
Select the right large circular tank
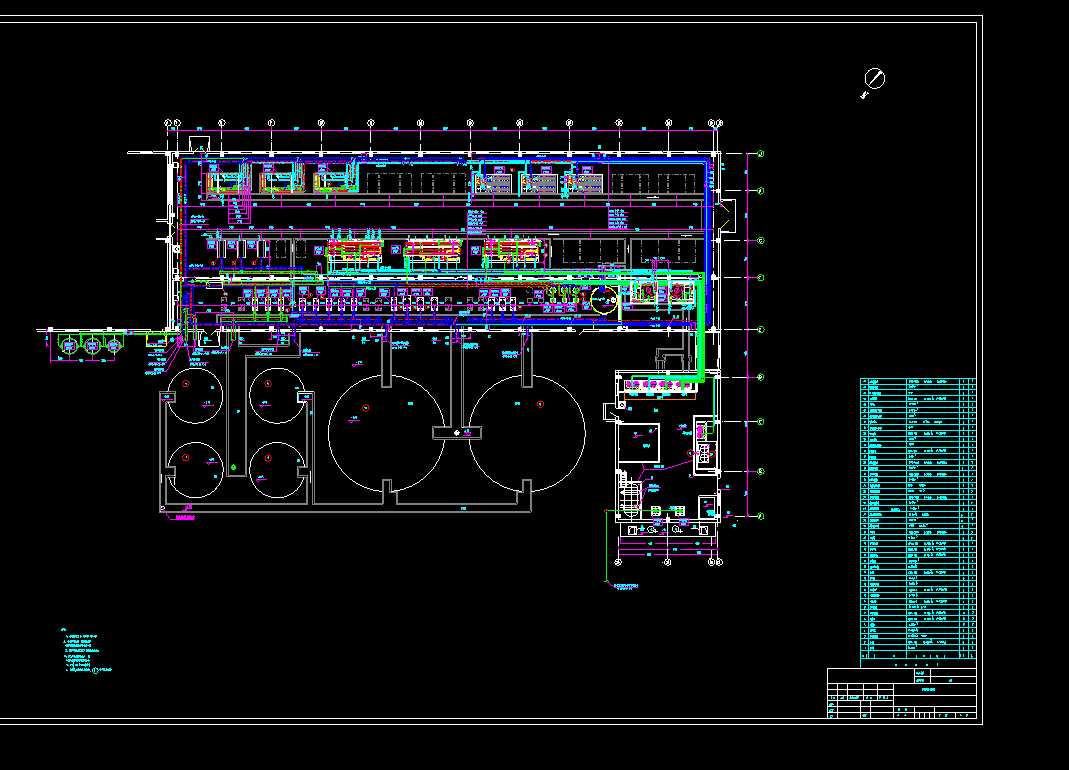pos(527,433)
